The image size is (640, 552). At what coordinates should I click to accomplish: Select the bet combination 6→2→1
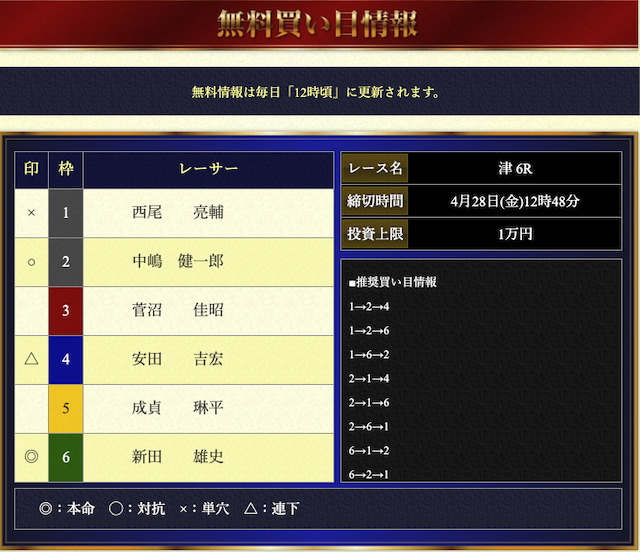[369, 474]
